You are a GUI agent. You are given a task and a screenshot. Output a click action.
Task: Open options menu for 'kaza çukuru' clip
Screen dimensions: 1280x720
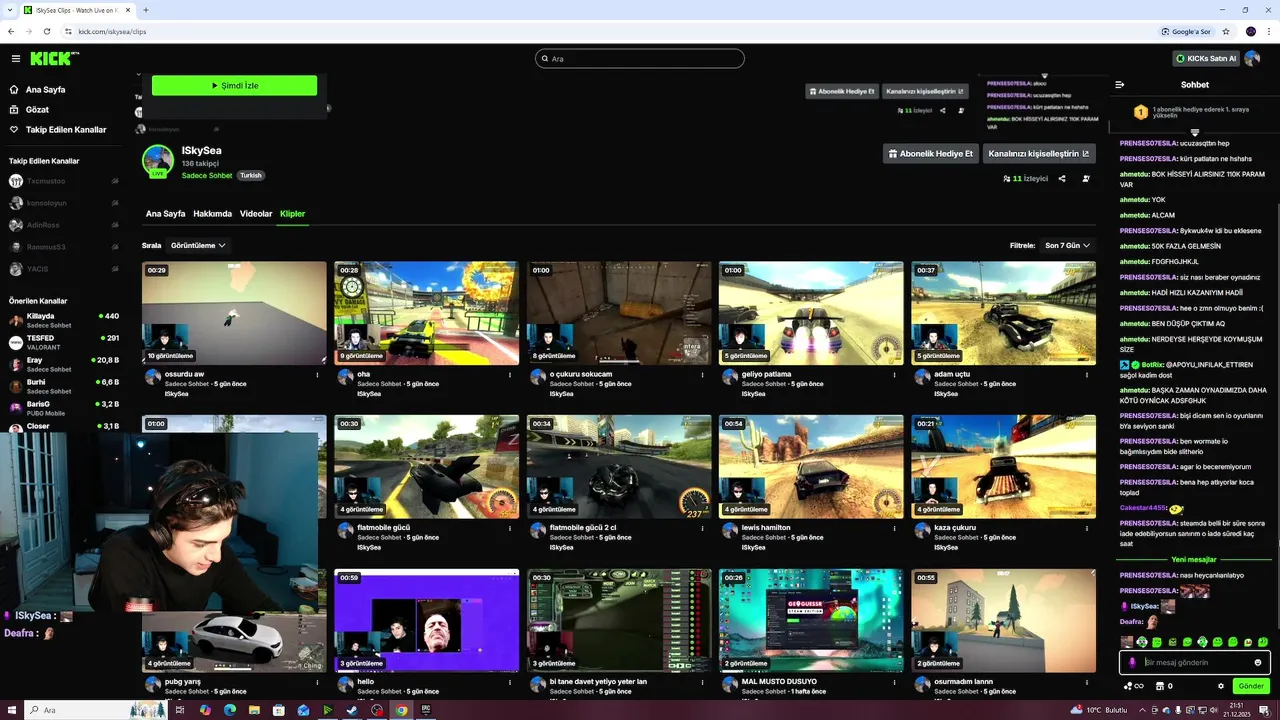pos(1087,528)
